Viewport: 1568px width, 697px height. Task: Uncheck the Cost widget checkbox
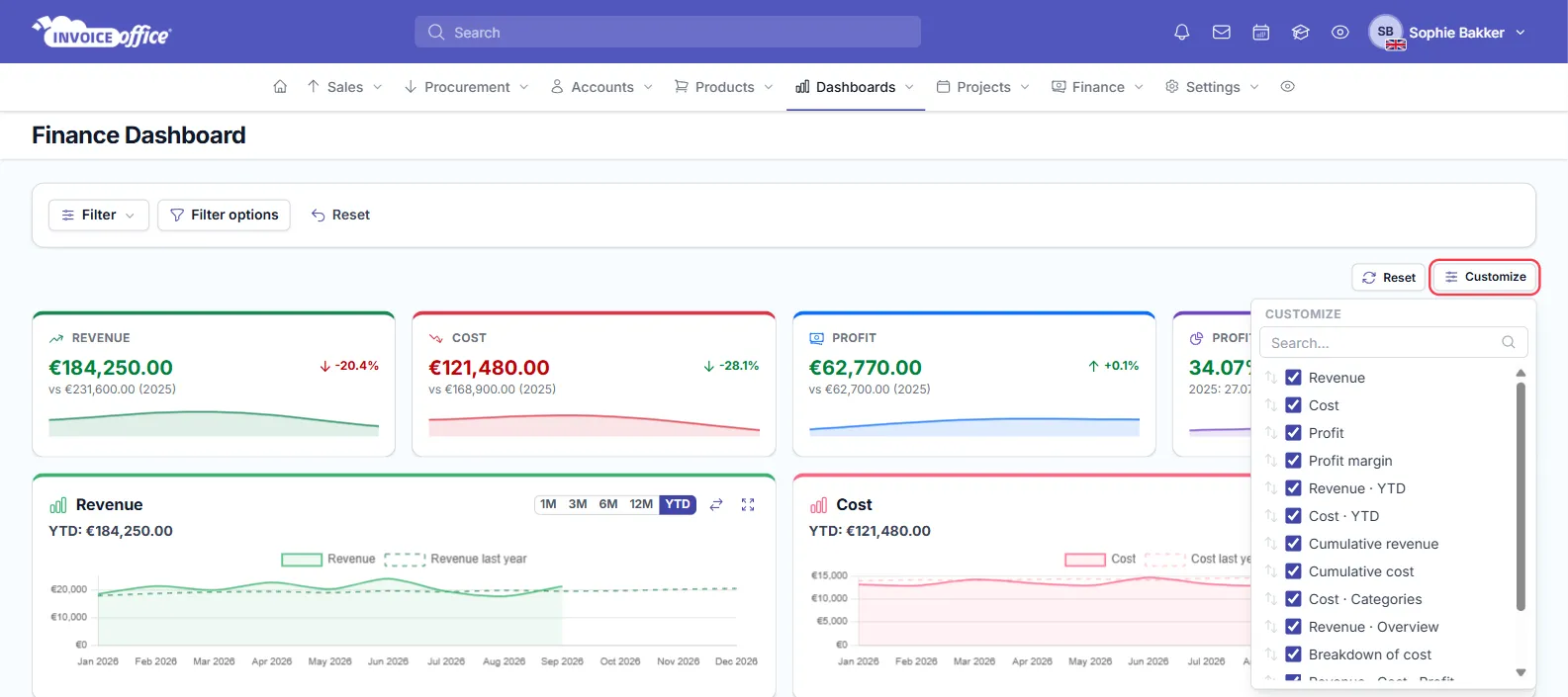tap(1293, 404)
